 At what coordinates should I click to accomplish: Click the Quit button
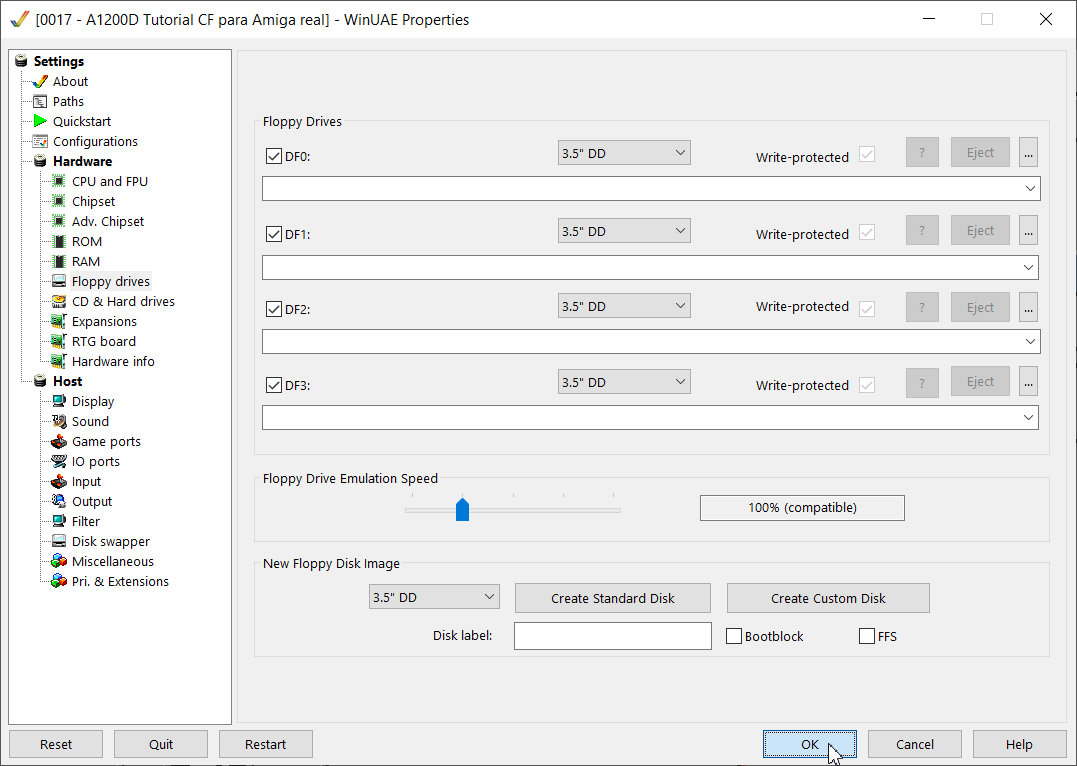(161, 744)
